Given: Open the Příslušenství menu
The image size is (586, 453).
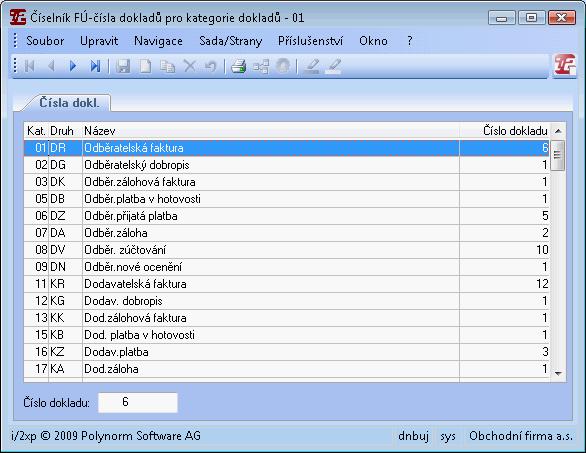Looking at the screenshot, I should pos(310,41).
